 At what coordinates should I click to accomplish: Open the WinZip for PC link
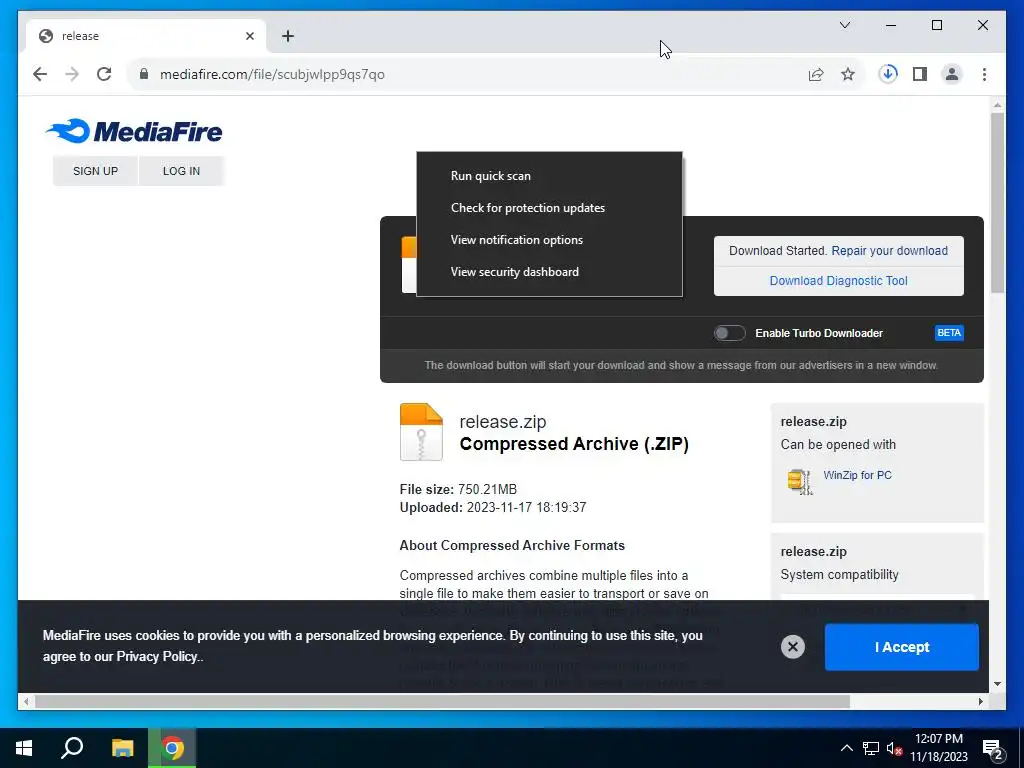tap(857, 475)
